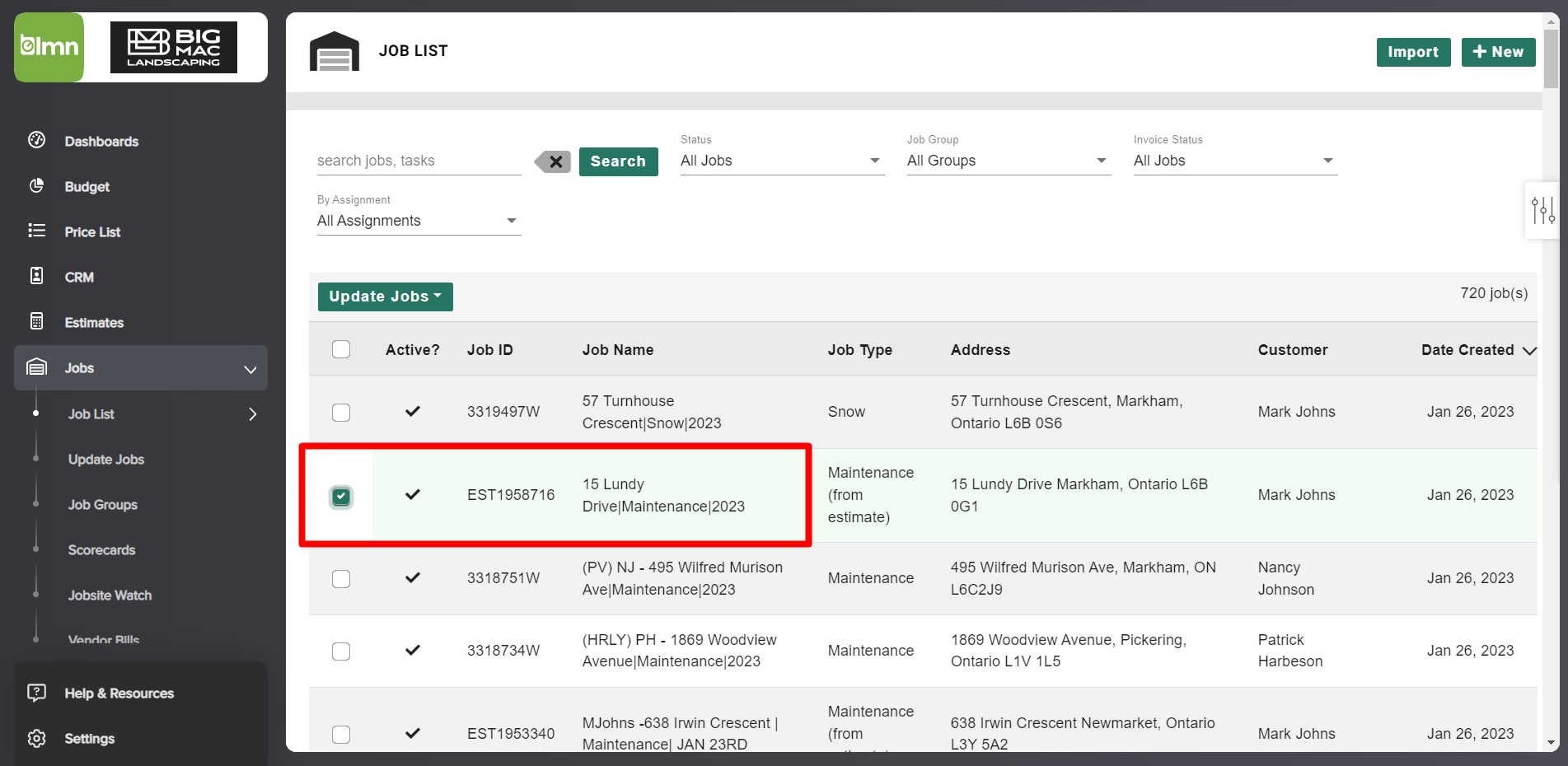The width and height of the screenshot is (1568, 766).
Task: Click Active checkmark for job 3318751W
Action: pos(413,577)
